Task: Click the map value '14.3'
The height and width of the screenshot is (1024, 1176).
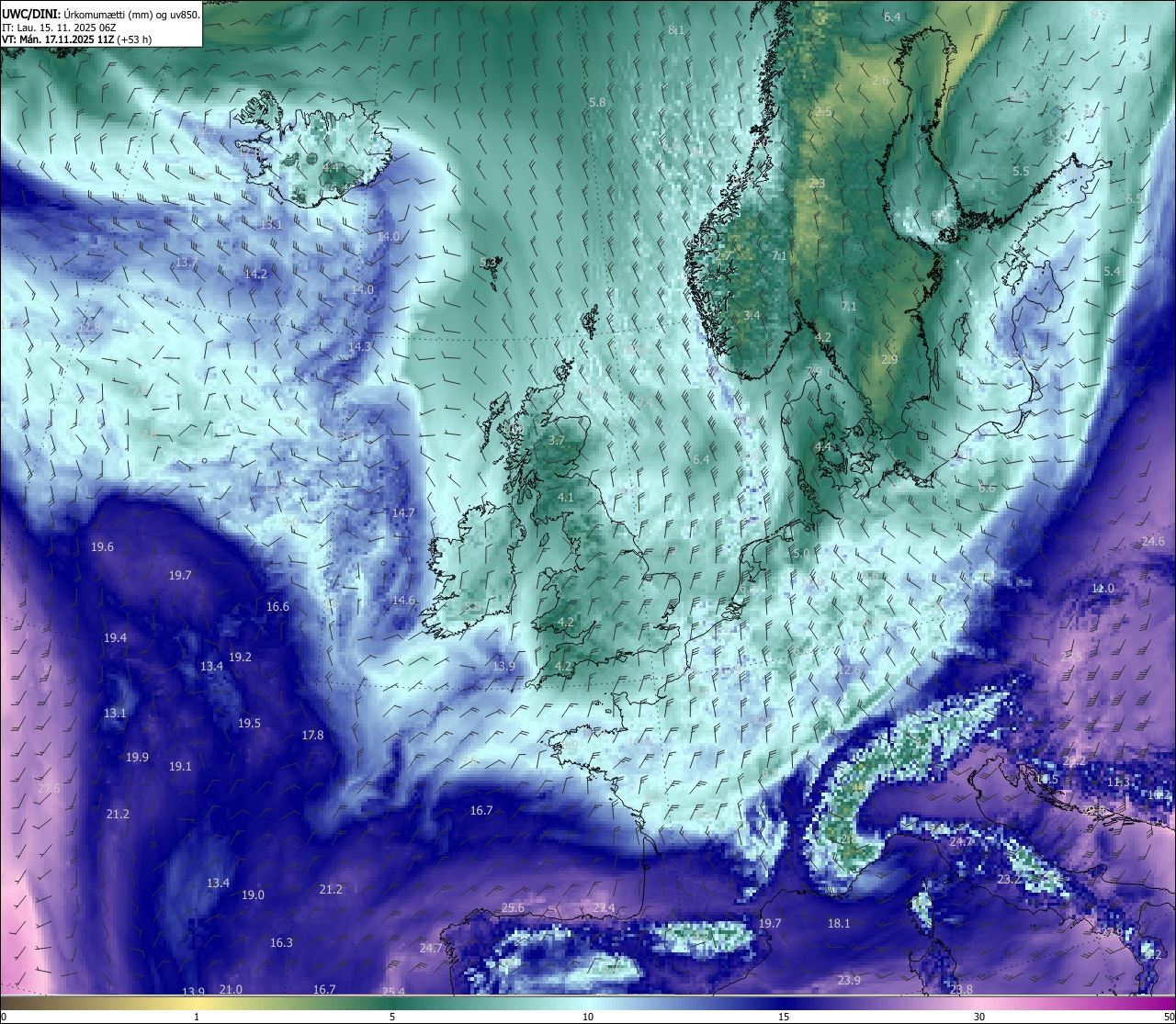Action: click(x=359, y=347)
